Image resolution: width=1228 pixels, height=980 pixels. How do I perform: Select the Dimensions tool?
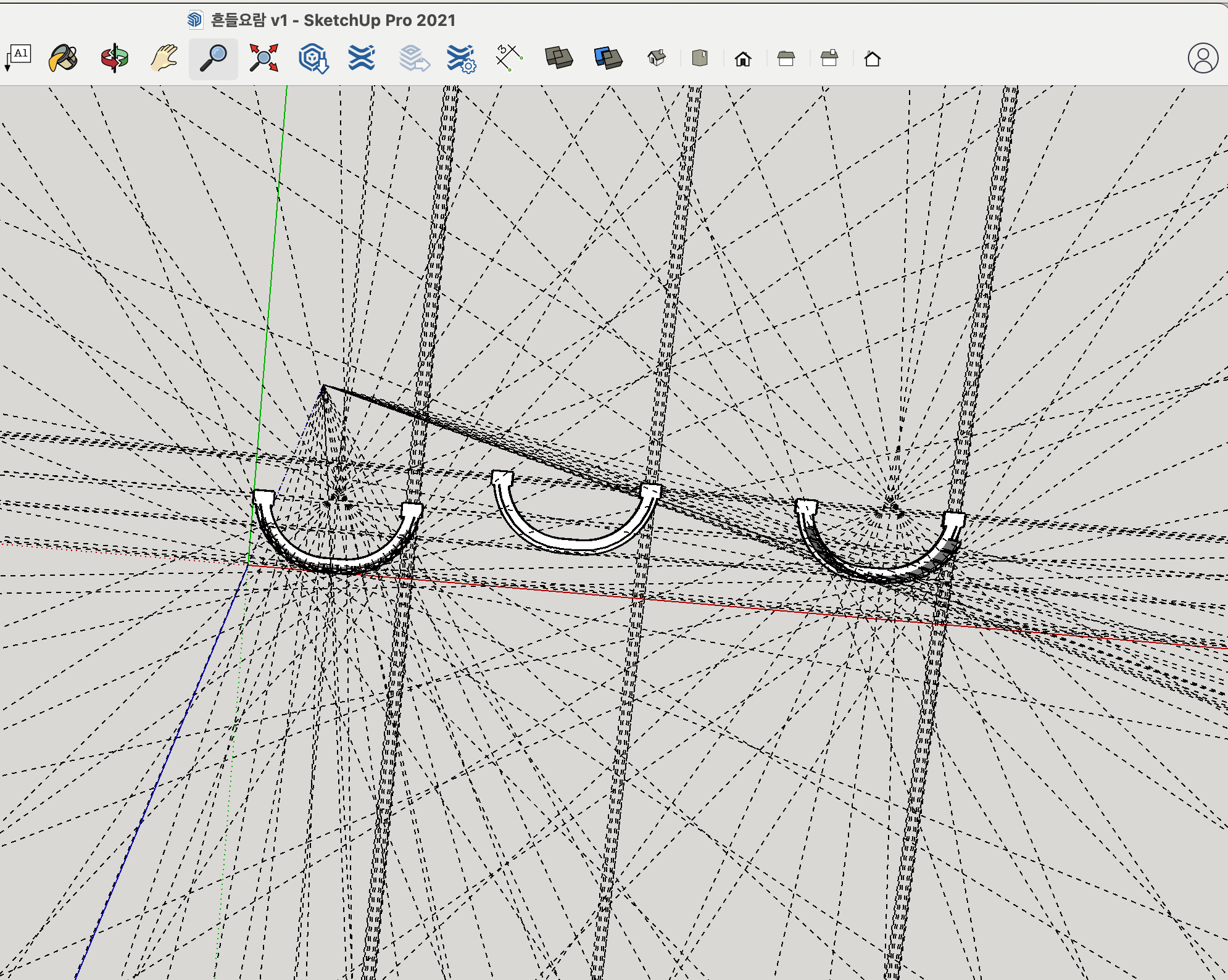(509, 59)
